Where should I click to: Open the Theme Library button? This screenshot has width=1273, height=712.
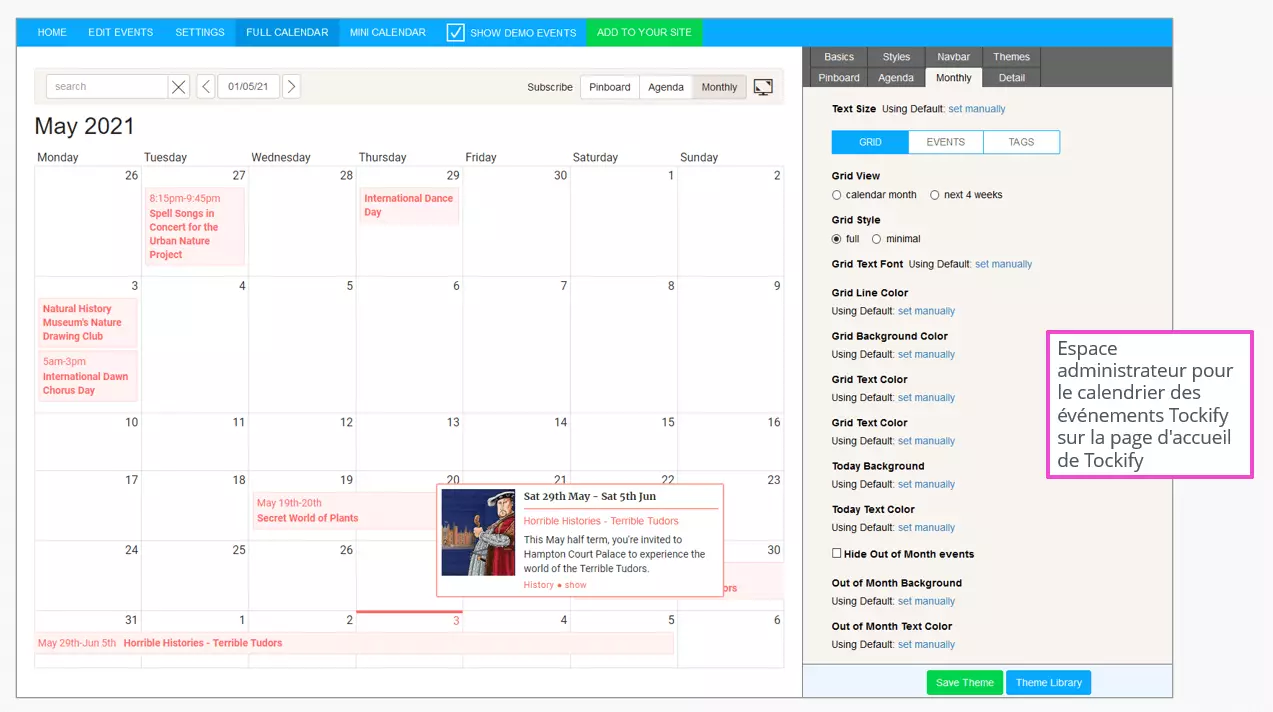point(1048,682)
